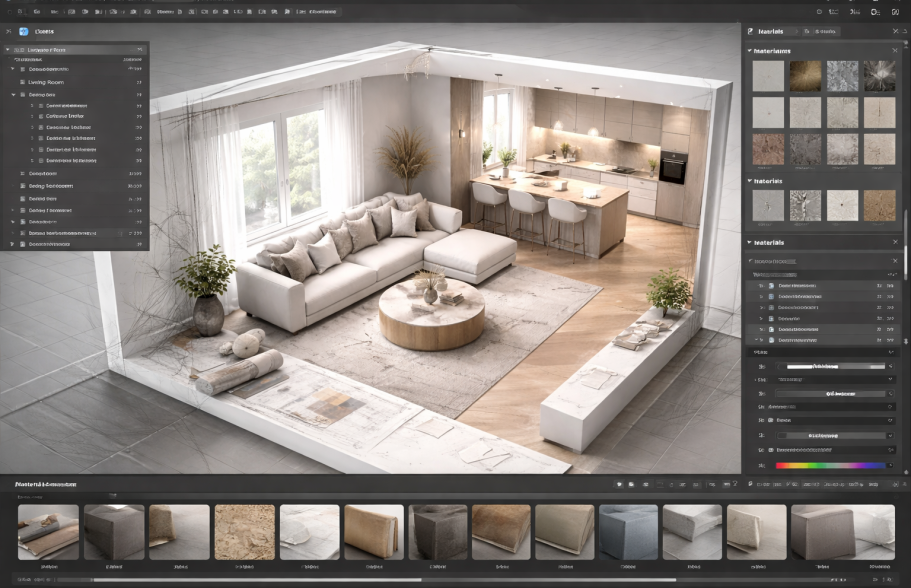
Task: Toggle the square icon on the first nested tree row
Action: 40,105
